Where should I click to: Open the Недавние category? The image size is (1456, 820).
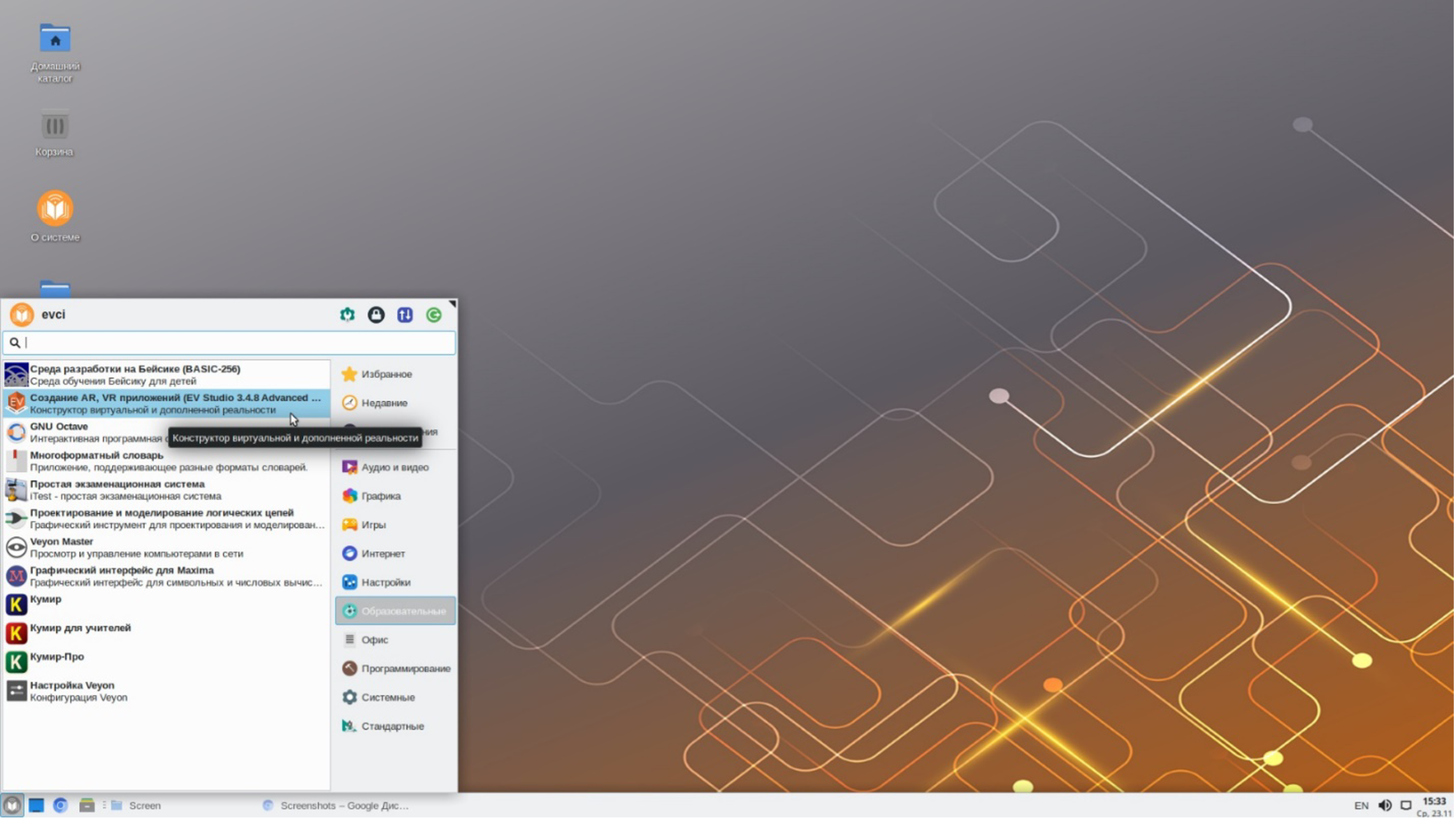[x=384, y=403]
